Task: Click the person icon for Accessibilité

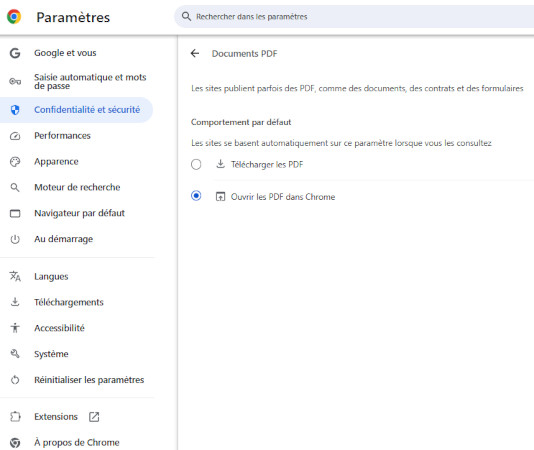Action: [x=15, y=328]
